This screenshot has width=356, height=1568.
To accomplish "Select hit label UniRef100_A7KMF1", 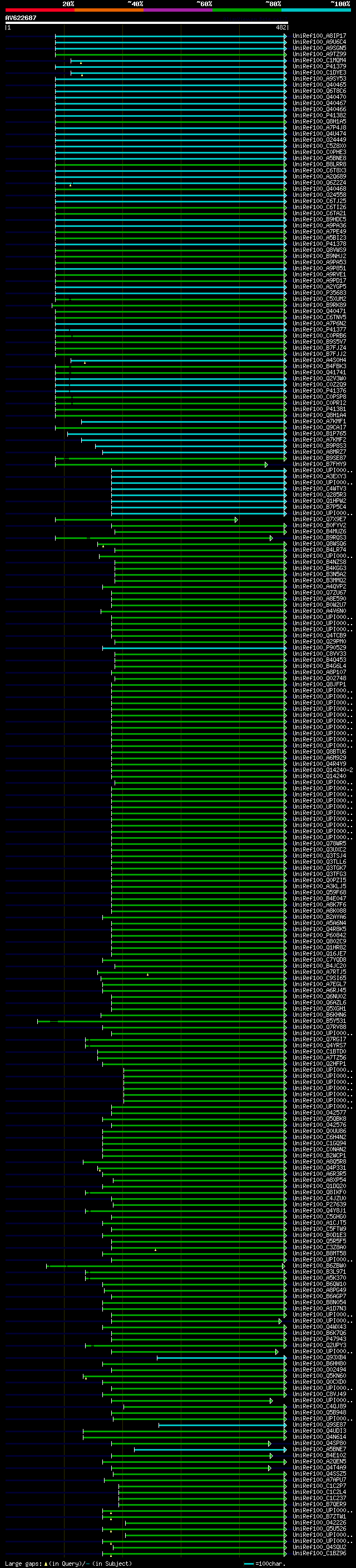I will tap(319, 421).
